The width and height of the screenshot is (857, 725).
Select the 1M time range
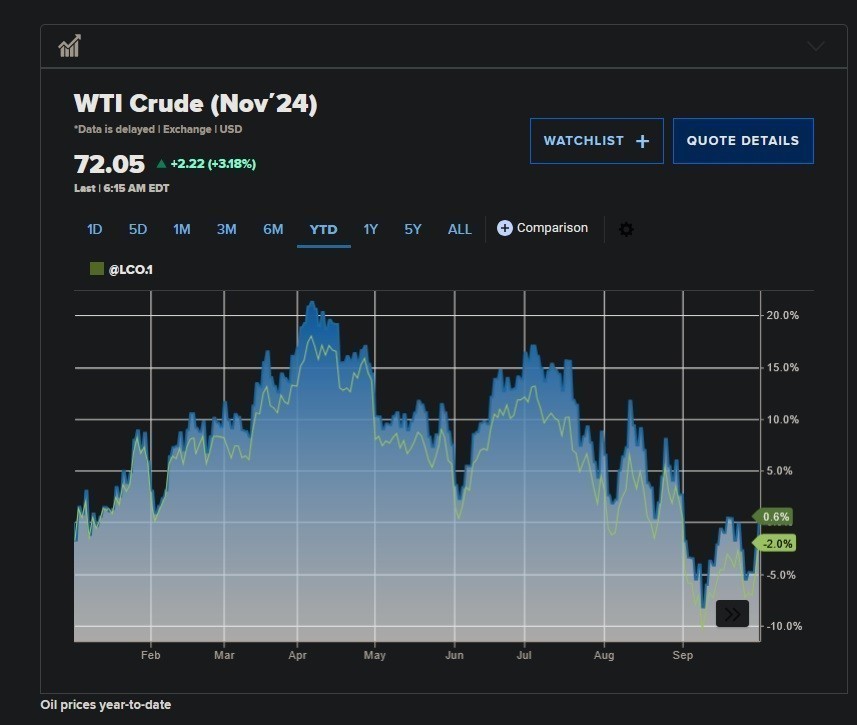pyautogui.click(x=181, y=229)
